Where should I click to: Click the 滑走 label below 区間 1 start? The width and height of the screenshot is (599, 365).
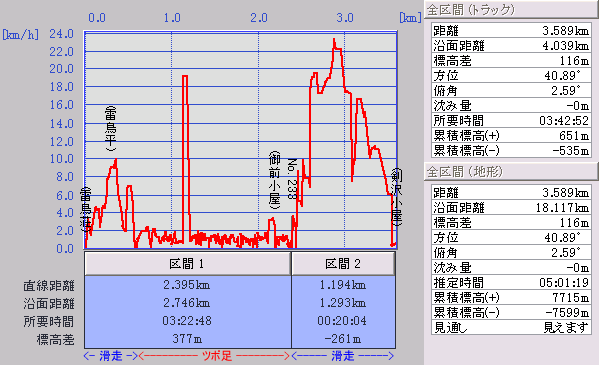[111, 356]
